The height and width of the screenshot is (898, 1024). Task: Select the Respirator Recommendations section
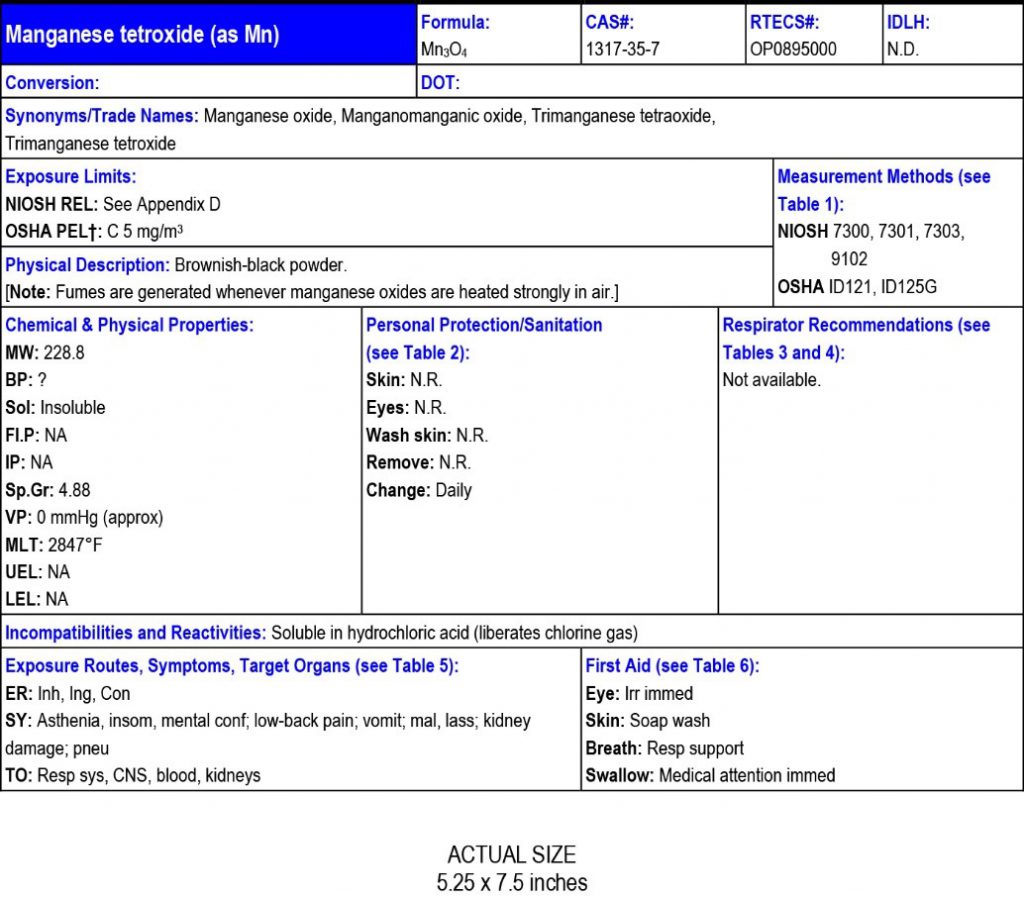click(855, 325)
